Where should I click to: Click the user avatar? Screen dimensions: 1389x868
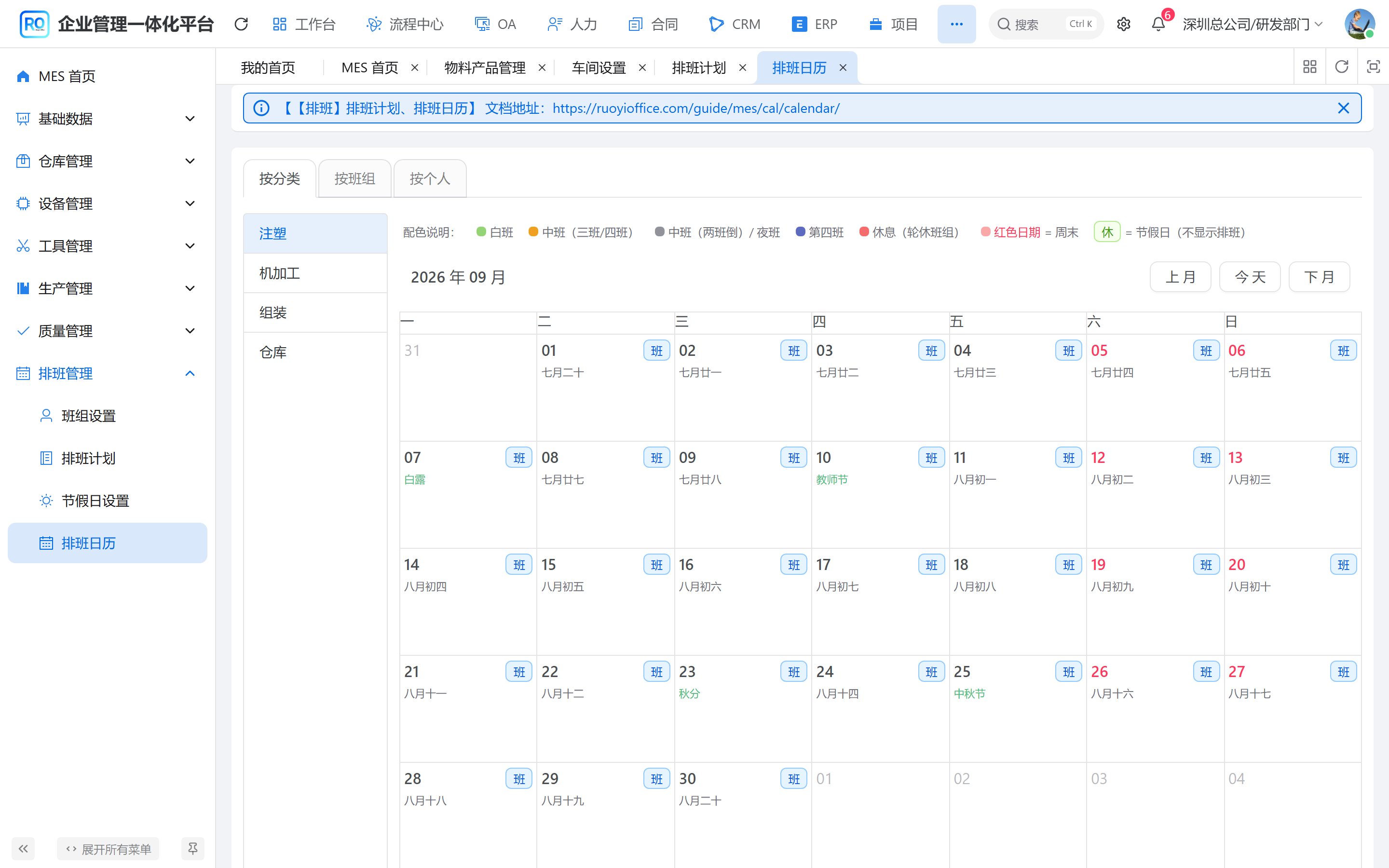click(1359, 24)
